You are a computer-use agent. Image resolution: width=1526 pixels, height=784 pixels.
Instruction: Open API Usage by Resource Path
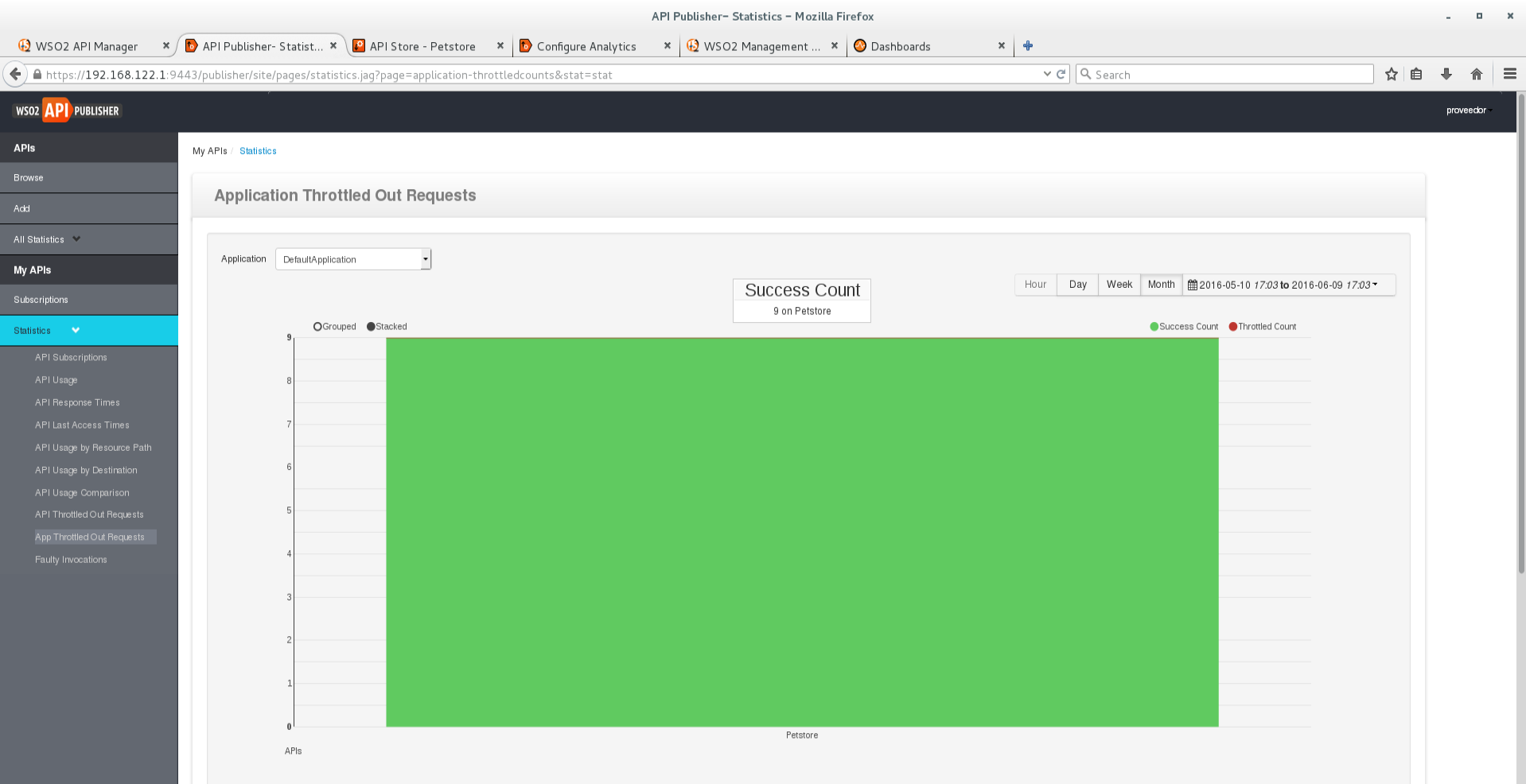[93, 448]
